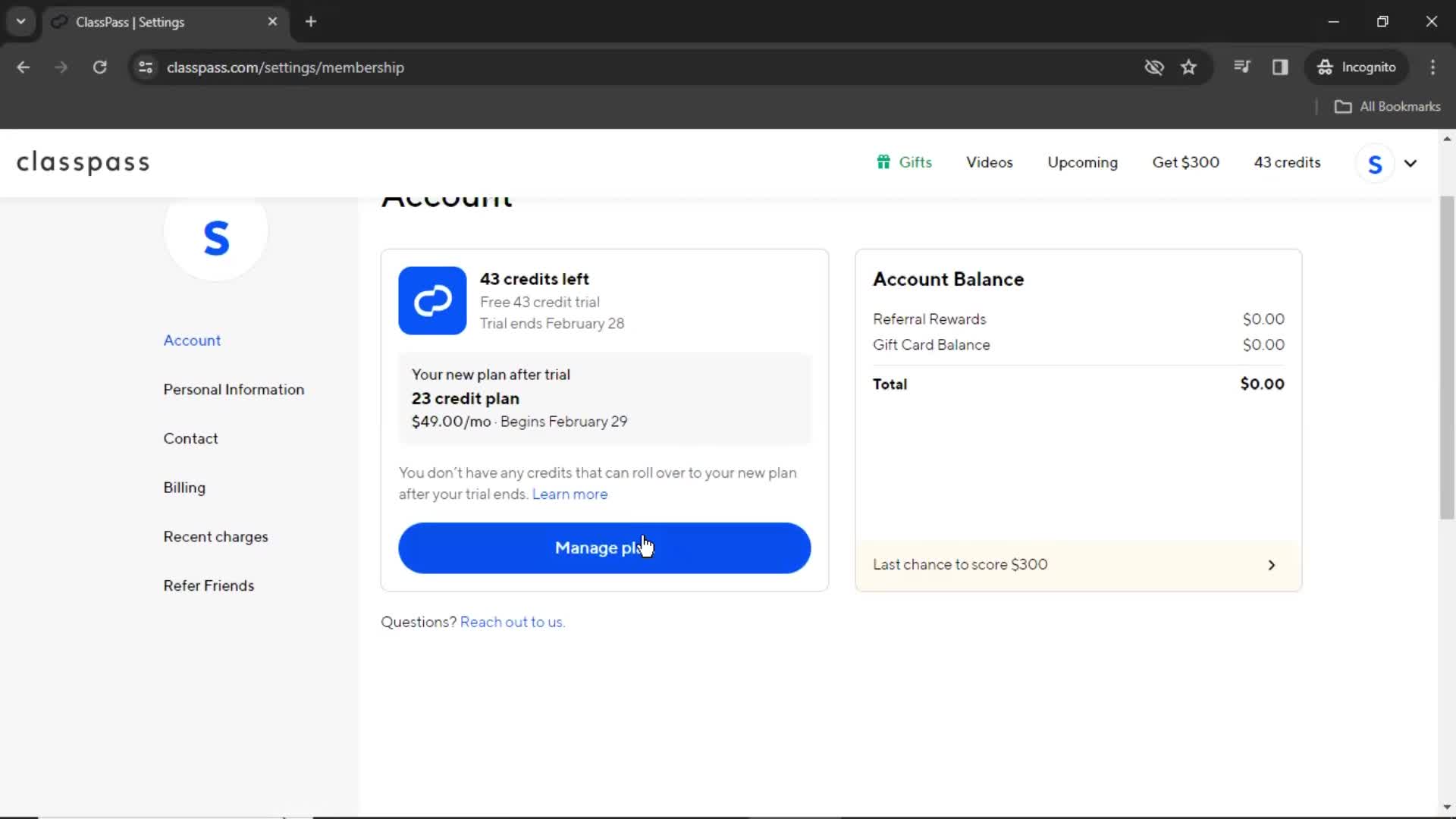Click the browser back arrow
The image size is (1456, 819).
tap(24, 67)
